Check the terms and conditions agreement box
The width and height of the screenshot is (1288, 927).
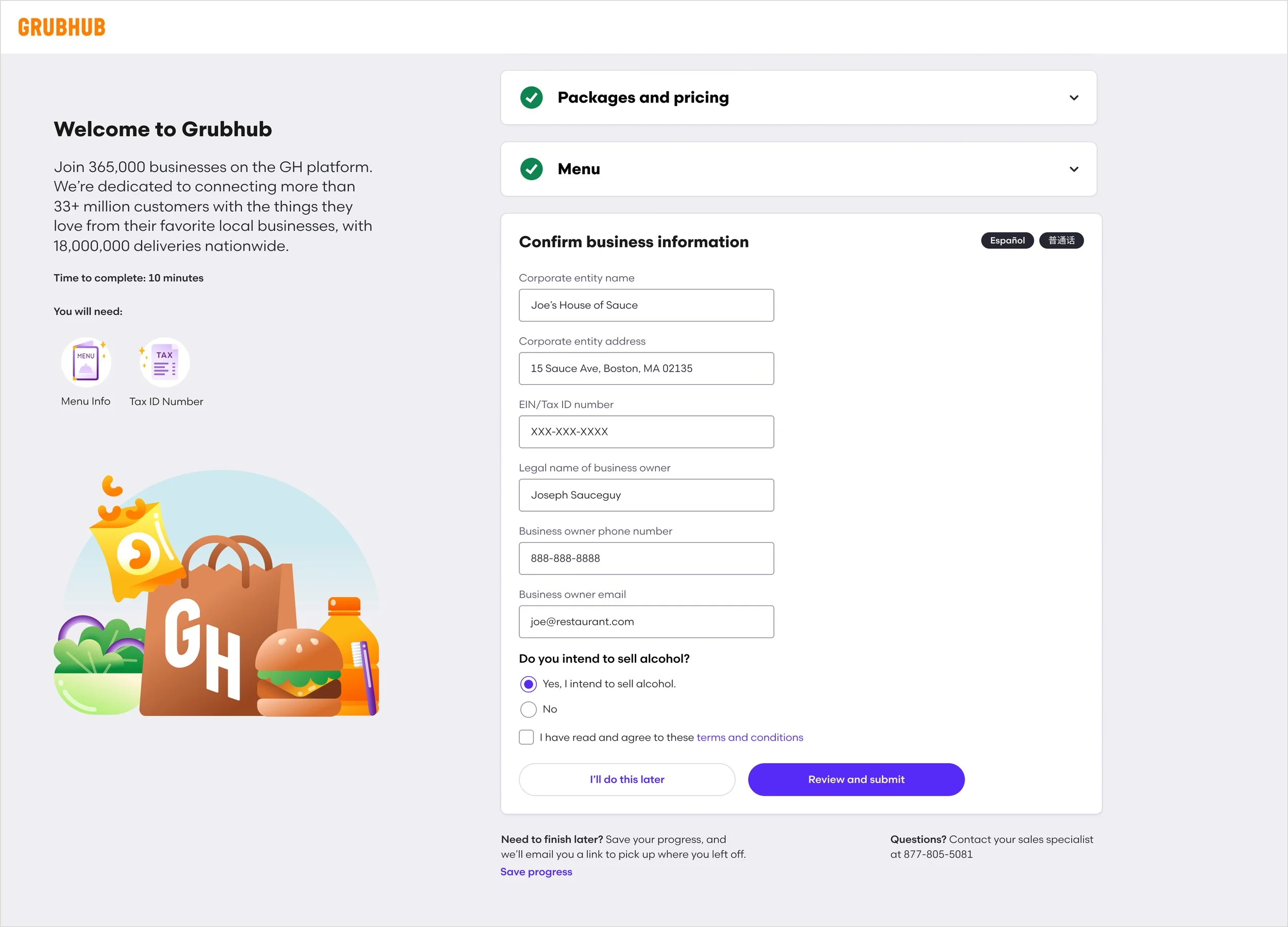click(x=527, y=737)
